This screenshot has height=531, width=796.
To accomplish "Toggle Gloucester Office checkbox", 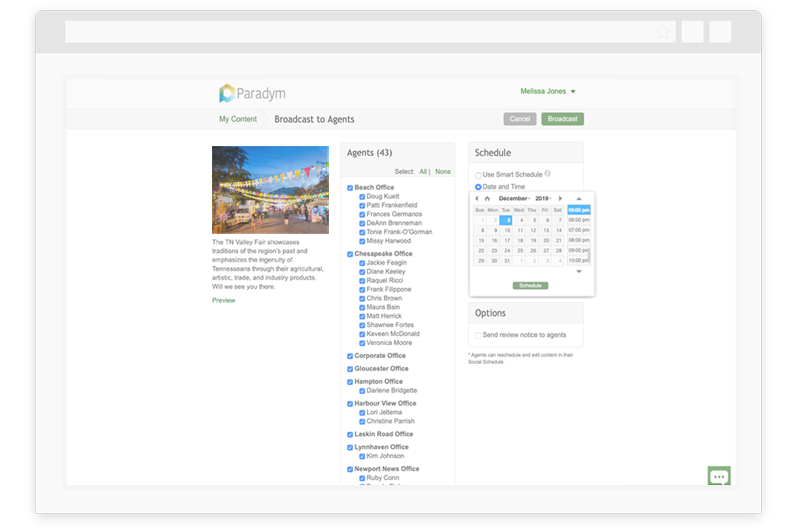I will tap(350, 369).
